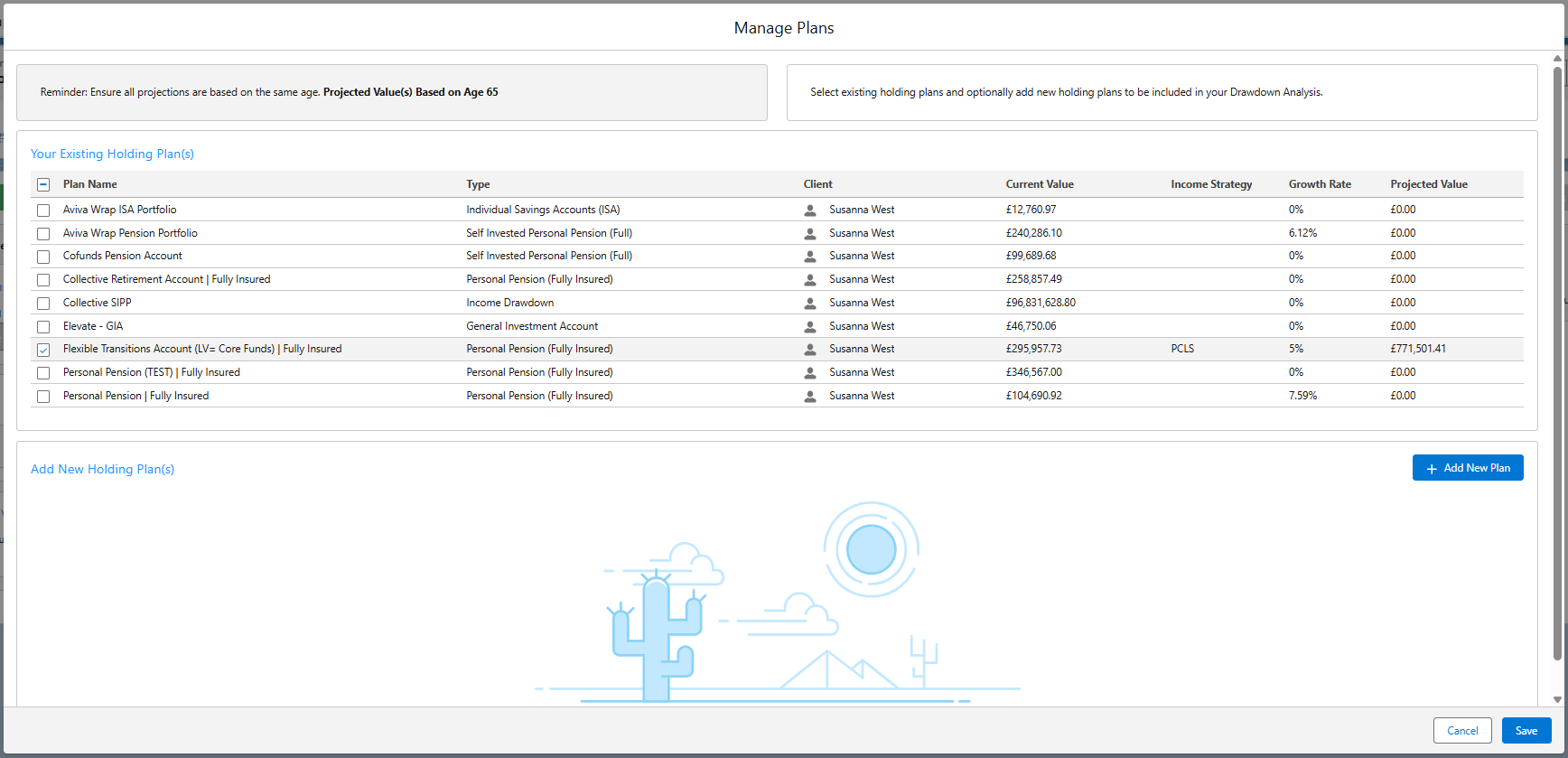Click the Your Existing Holding Plan(s) heading
The width and height of the screenshot is (1568, 758).
(x=112, y=154)
